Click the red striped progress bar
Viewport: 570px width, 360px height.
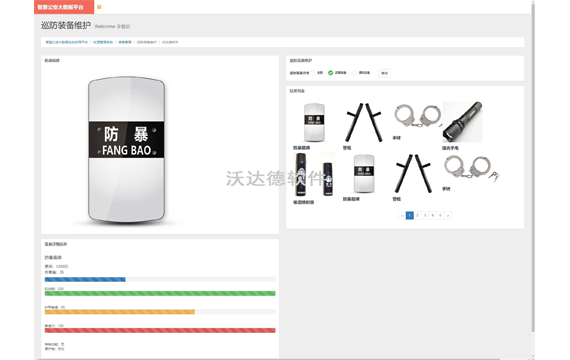pos(160,330)
